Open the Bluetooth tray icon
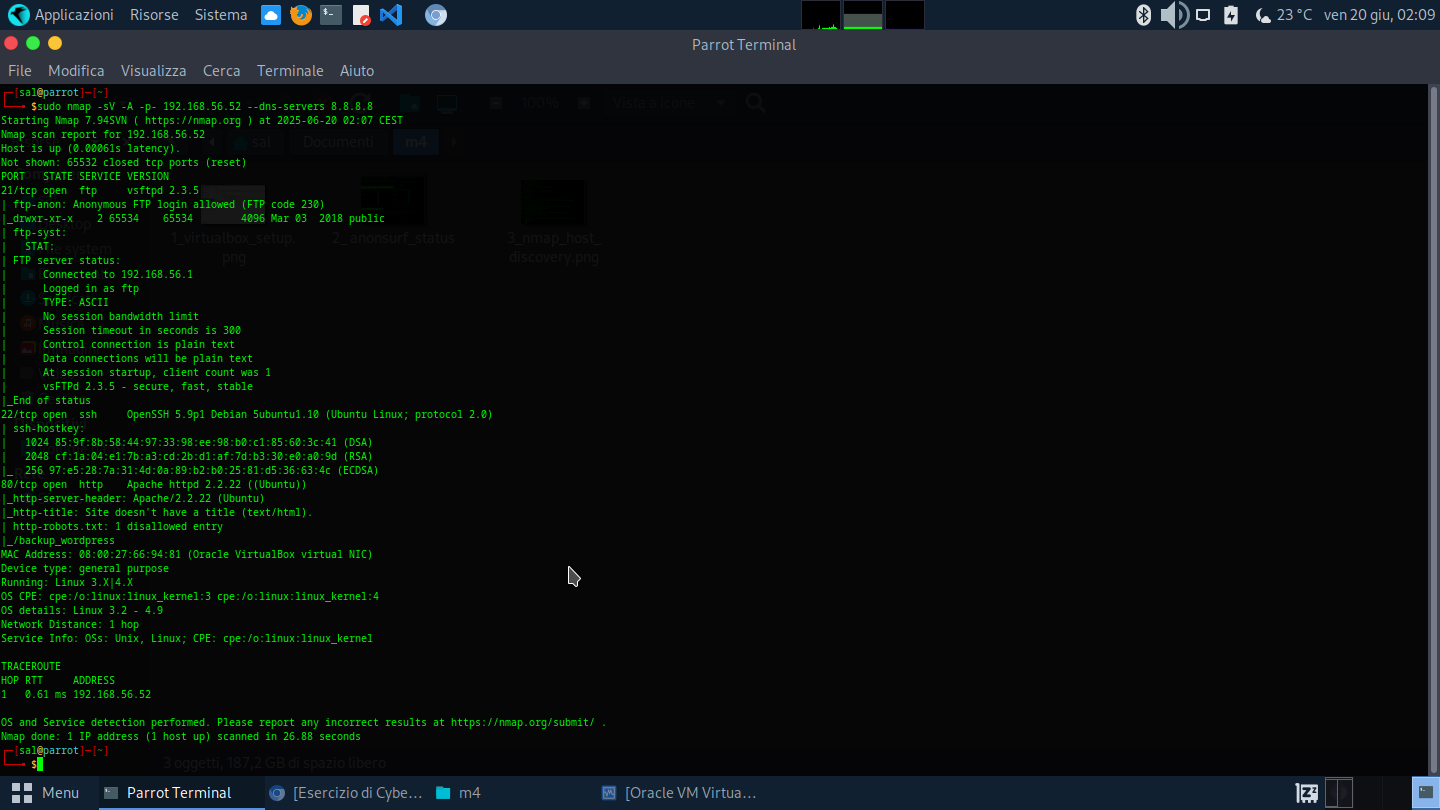Viewport: 1440px width, 810px height. coord(1144,15)
